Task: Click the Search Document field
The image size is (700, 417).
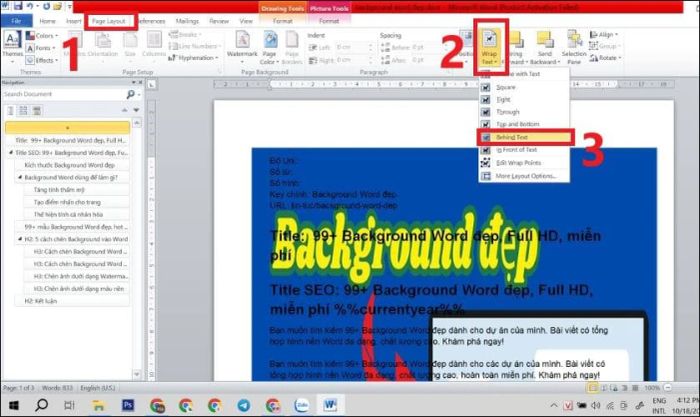Action: [x=65, y=94]
